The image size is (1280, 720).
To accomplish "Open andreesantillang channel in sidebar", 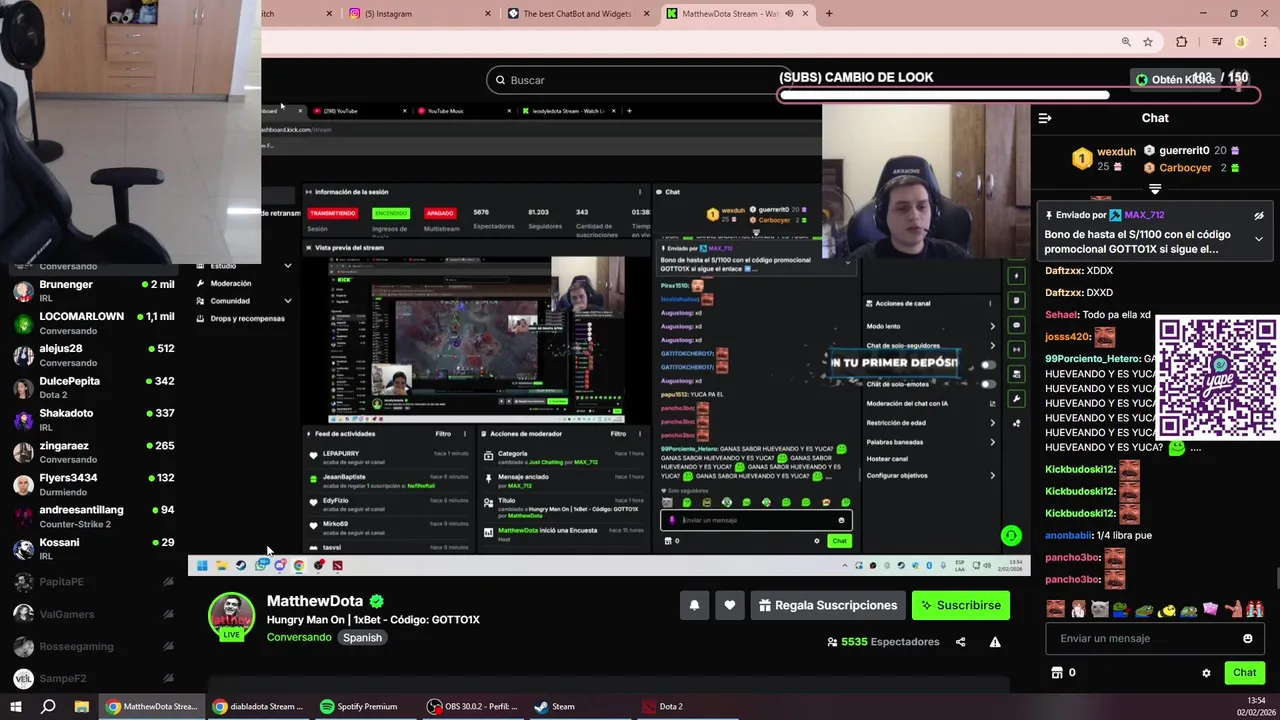I will [x=94, y=516].
